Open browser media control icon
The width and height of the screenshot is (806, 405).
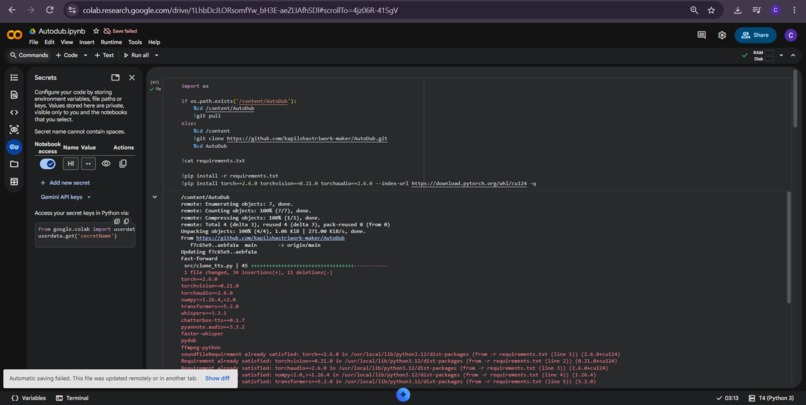(757, 10)
